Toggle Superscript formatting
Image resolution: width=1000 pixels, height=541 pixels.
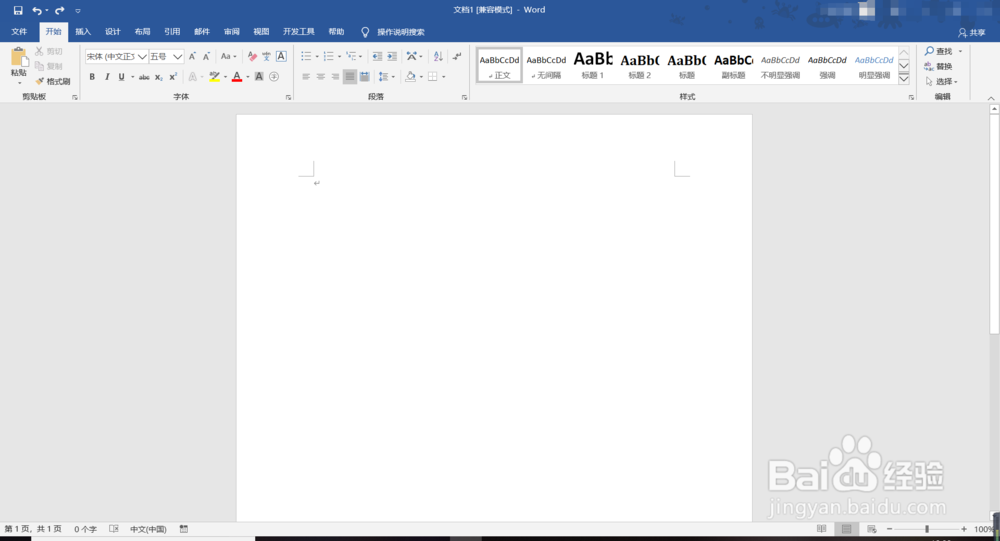click(x=173, y=77)
